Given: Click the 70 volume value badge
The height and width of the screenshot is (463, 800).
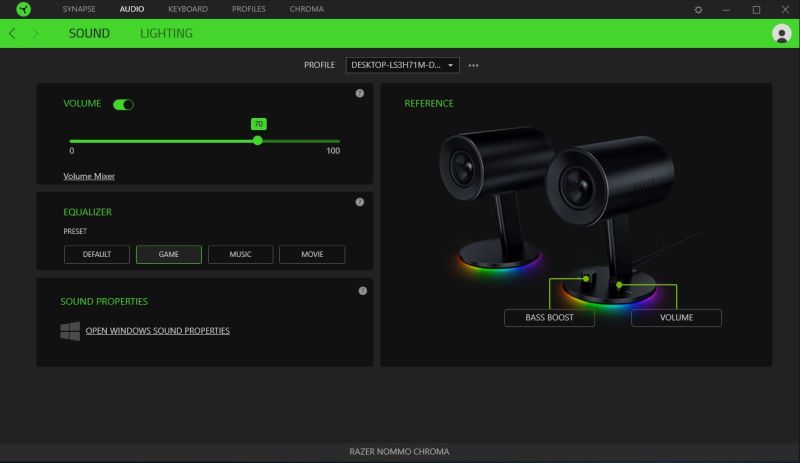Looking at the screenshot, I should pos(259,124).
